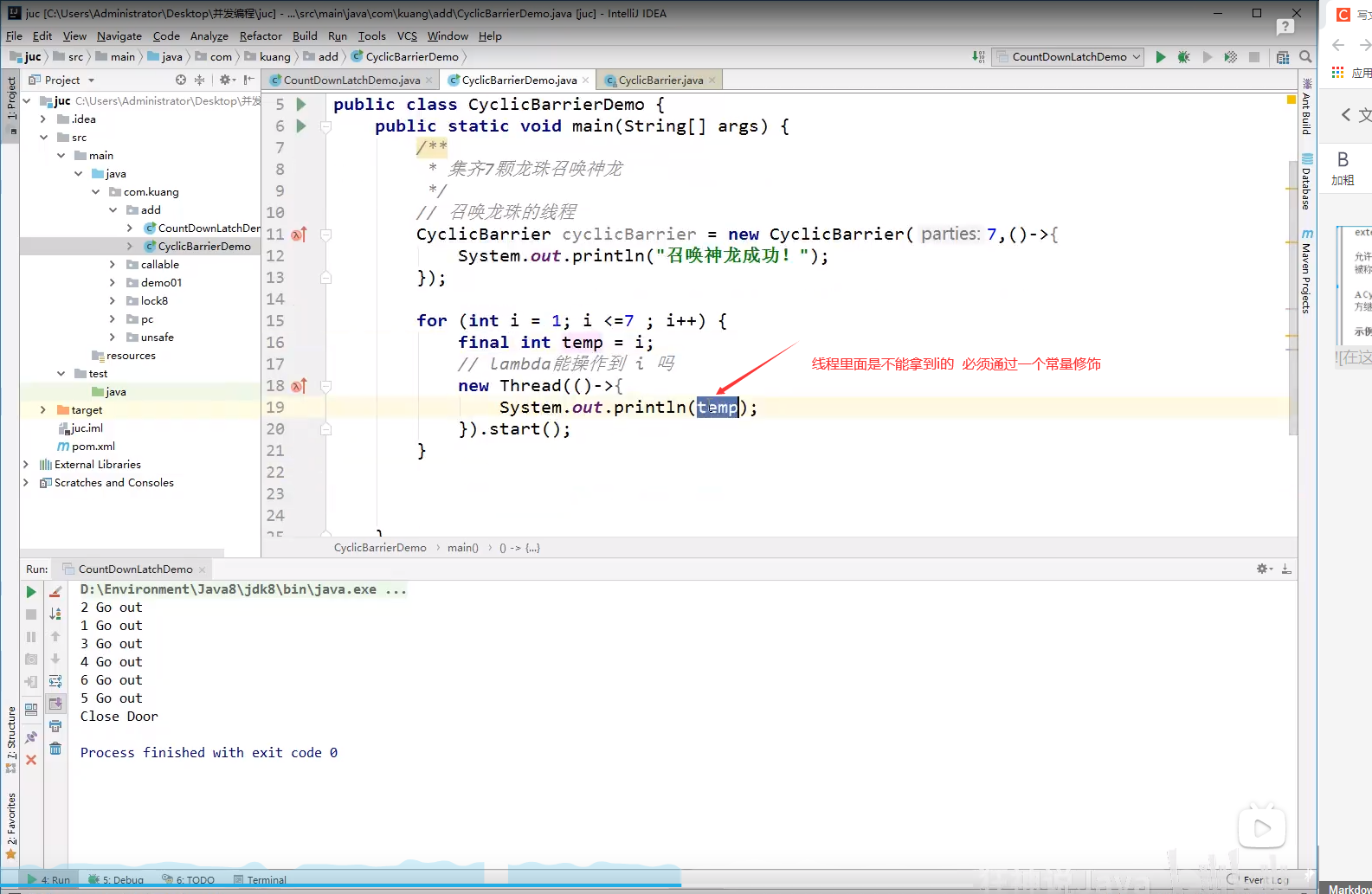Viewport: 1372px width, 894px height.
Task: Fold the lambda block at line 11
Action: pyautogui.click(x=326, y=235)
